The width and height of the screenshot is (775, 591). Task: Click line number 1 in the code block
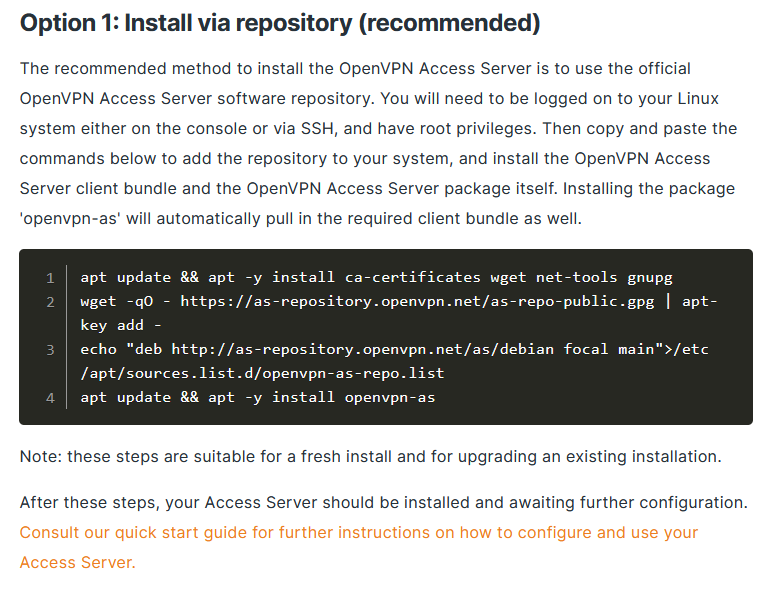pyautogui.click(x=50, y=277)
